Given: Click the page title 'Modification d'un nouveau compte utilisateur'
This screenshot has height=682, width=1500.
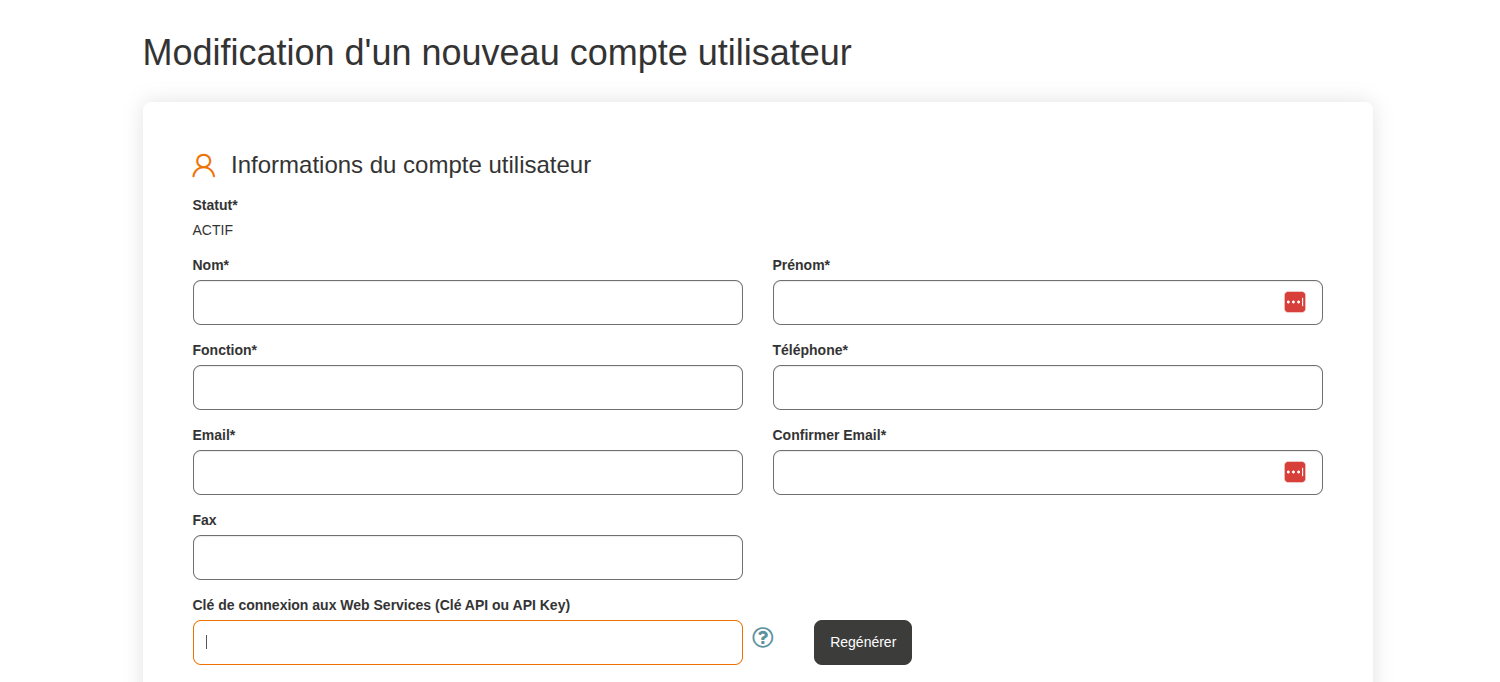Looking at the screenshot, I should [497, 52].
